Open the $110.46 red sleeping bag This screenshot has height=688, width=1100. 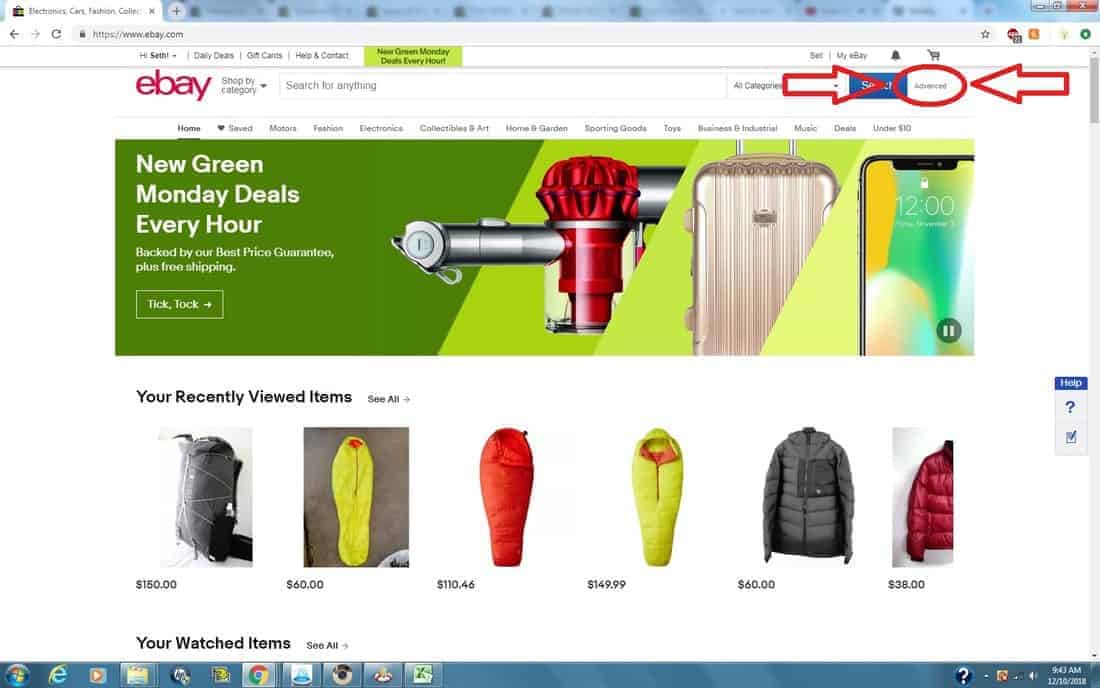pyautogui.click(x=507, y=497)
